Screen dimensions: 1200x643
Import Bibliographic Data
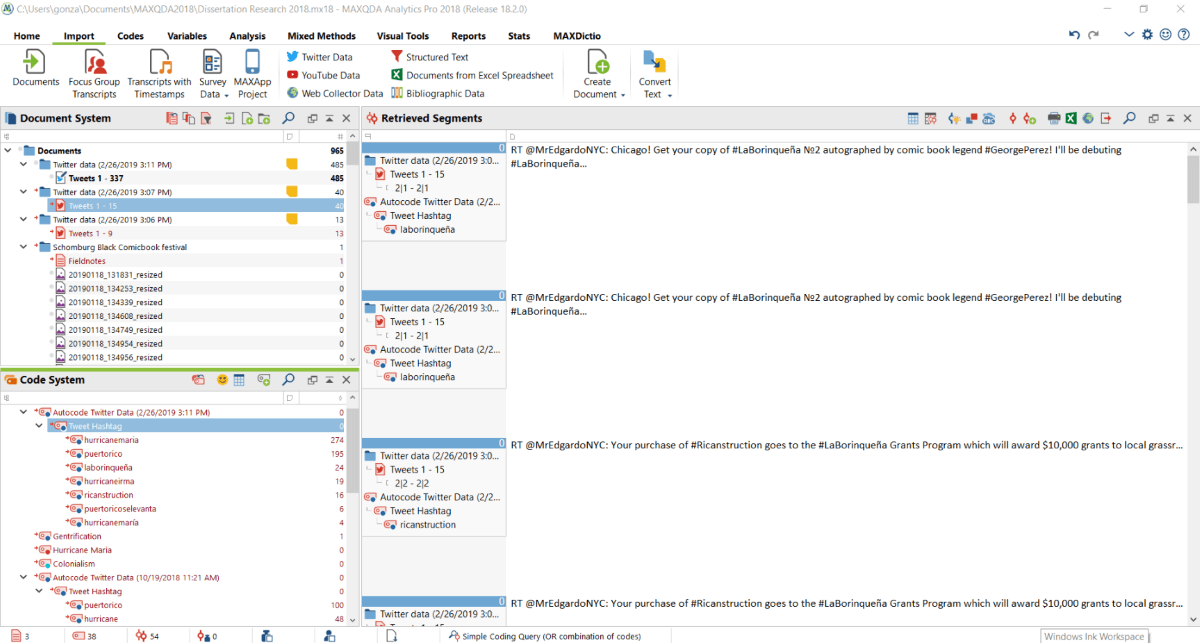pos(437,93)
